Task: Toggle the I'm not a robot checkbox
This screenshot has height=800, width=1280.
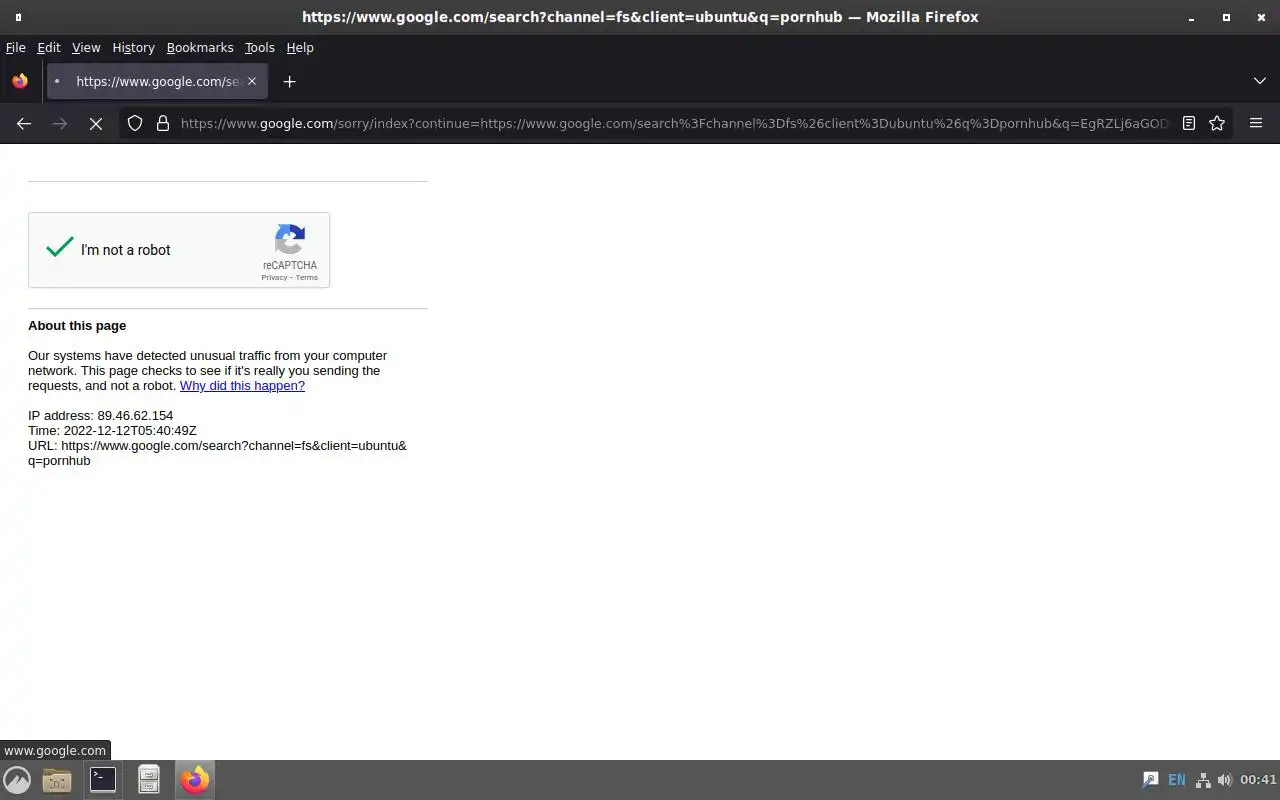Action: 60,248
